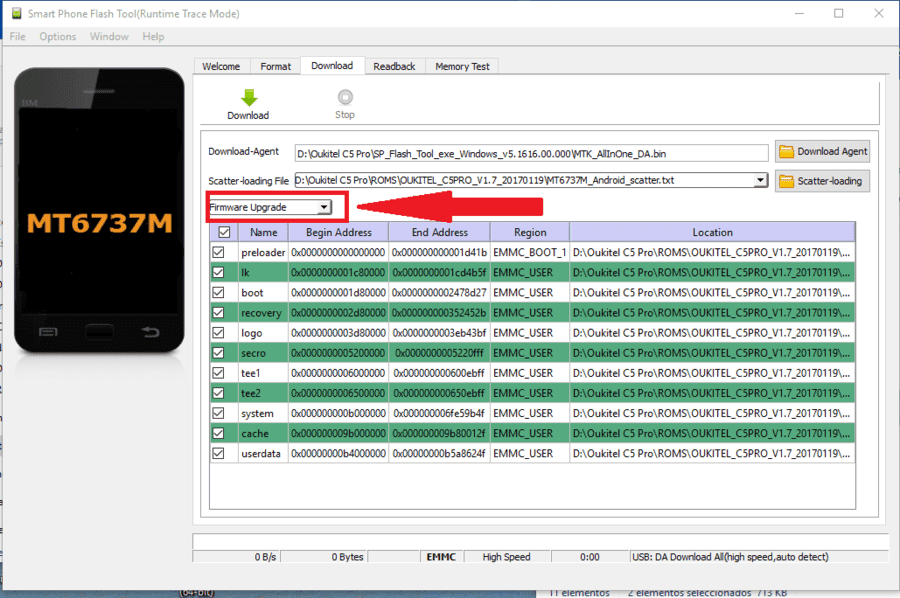Click the userdata row name

pos(263,453)
